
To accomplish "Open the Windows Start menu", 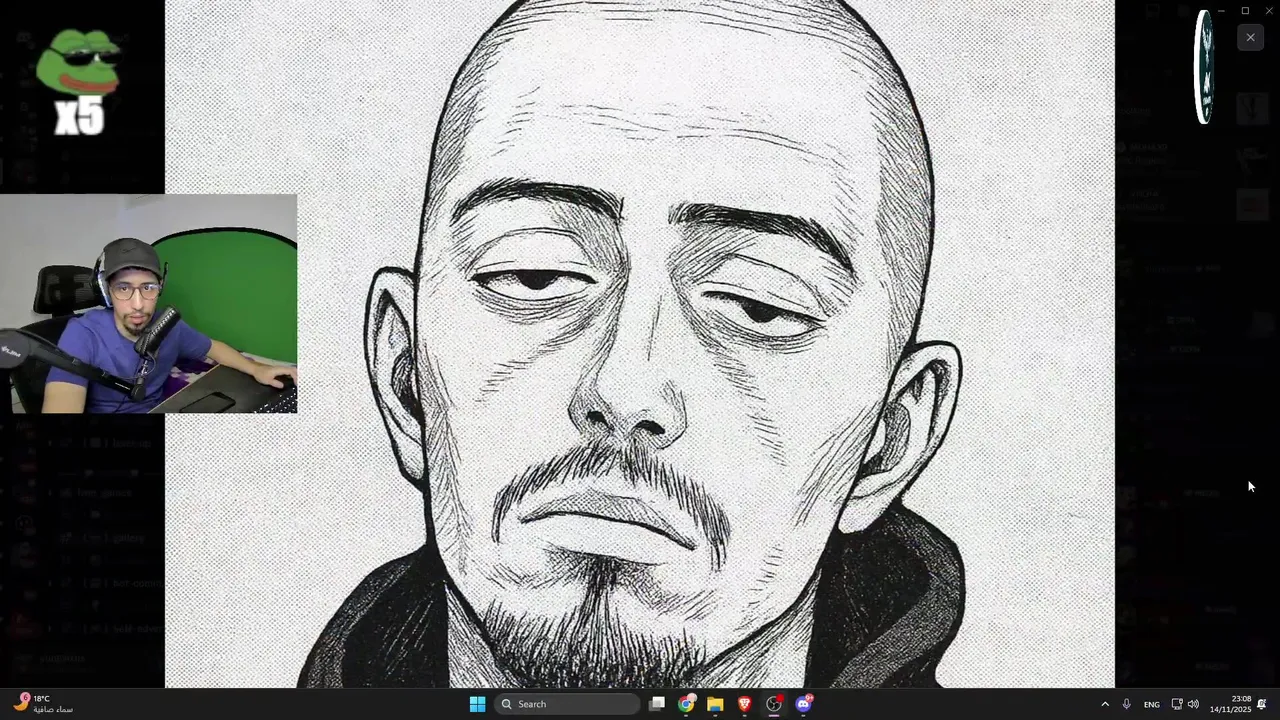I will 477,704.
